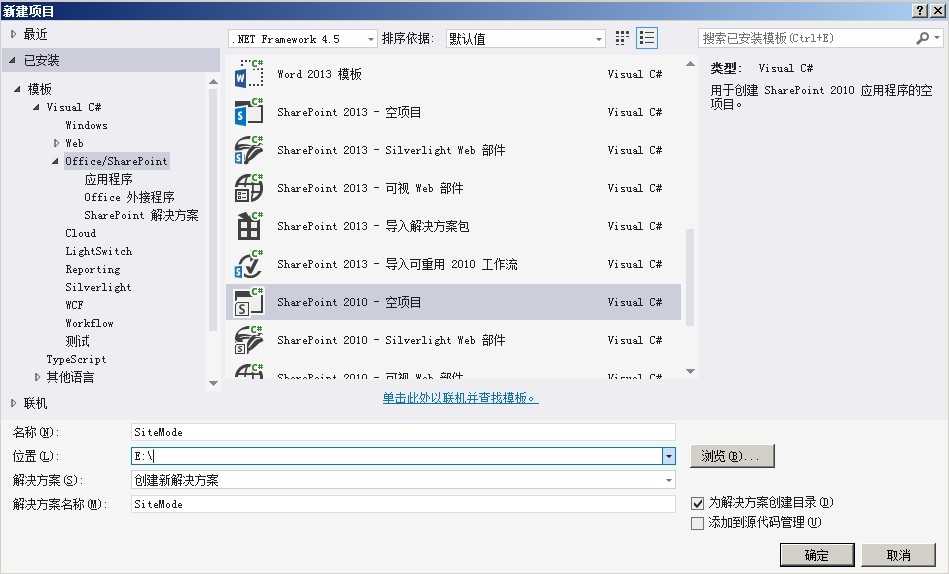Select Office 外接程序 tree item
The image size is (949, 574).
(130, 197)
